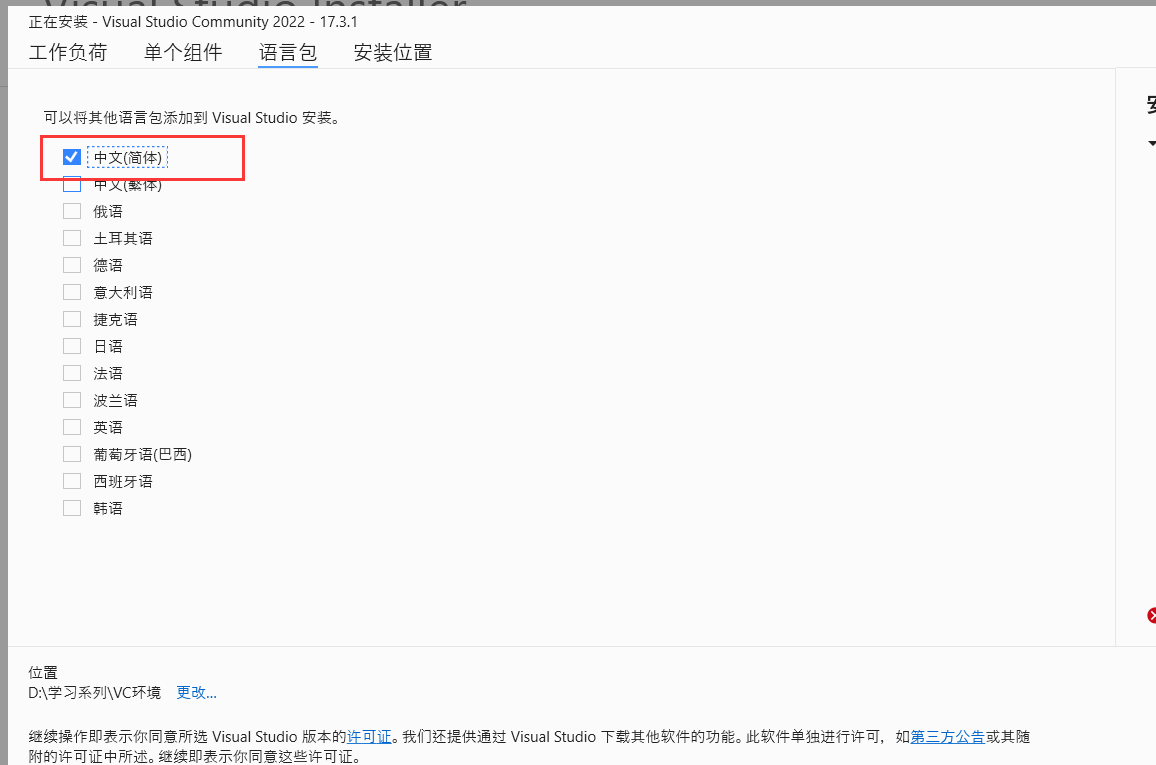Tick the 韩语 checkbox
1156x765 pixels.
click(72, 509)
